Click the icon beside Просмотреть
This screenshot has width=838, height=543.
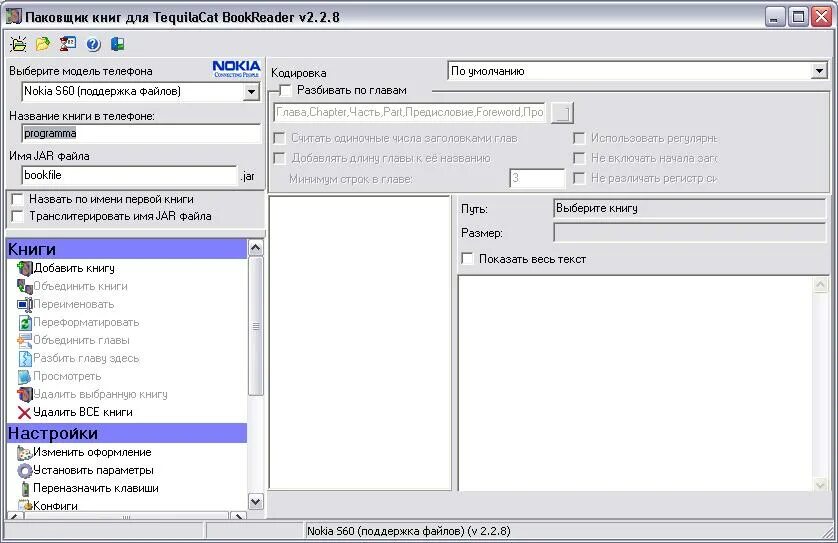click(25, 377)
